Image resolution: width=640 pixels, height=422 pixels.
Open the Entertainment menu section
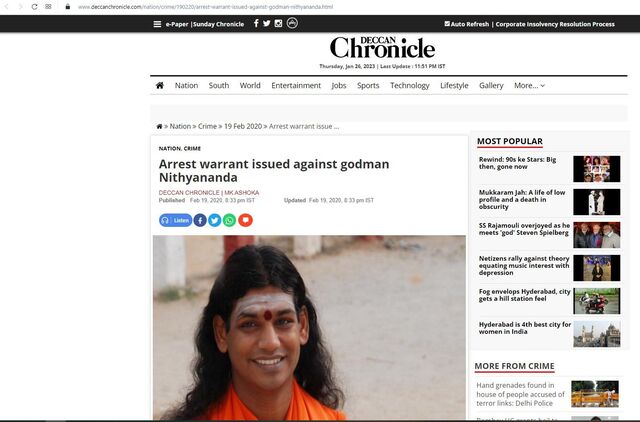click(x=296, y=85)
